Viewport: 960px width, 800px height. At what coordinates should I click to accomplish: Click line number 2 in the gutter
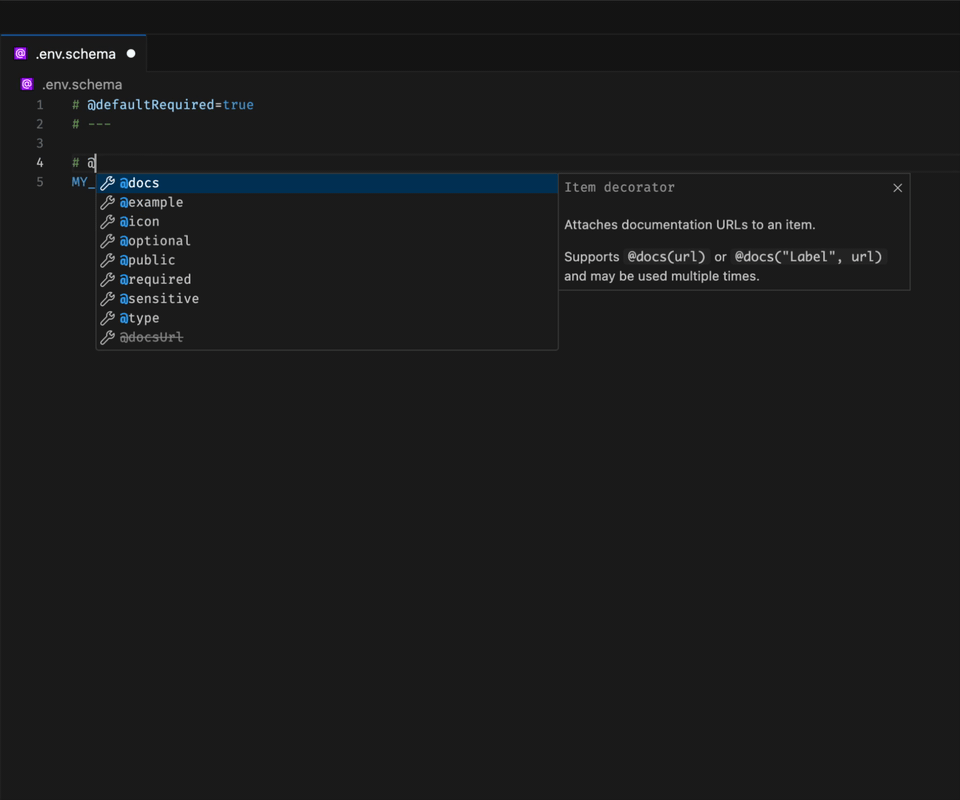click(x=40, y=124)
